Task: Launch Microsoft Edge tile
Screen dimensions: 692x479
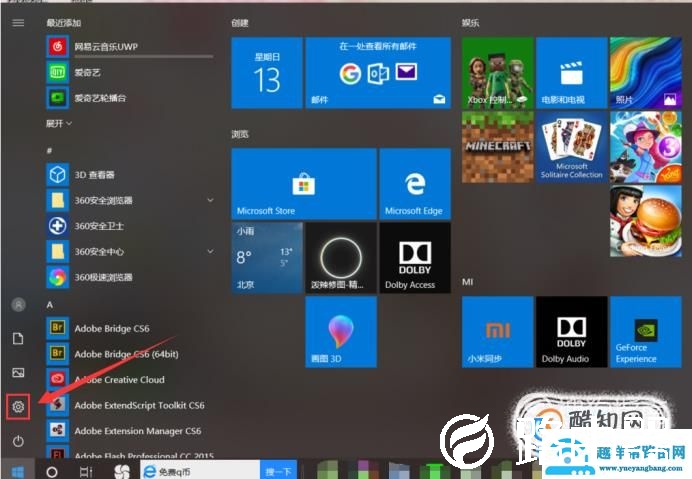Action: (x=415, y=184)
